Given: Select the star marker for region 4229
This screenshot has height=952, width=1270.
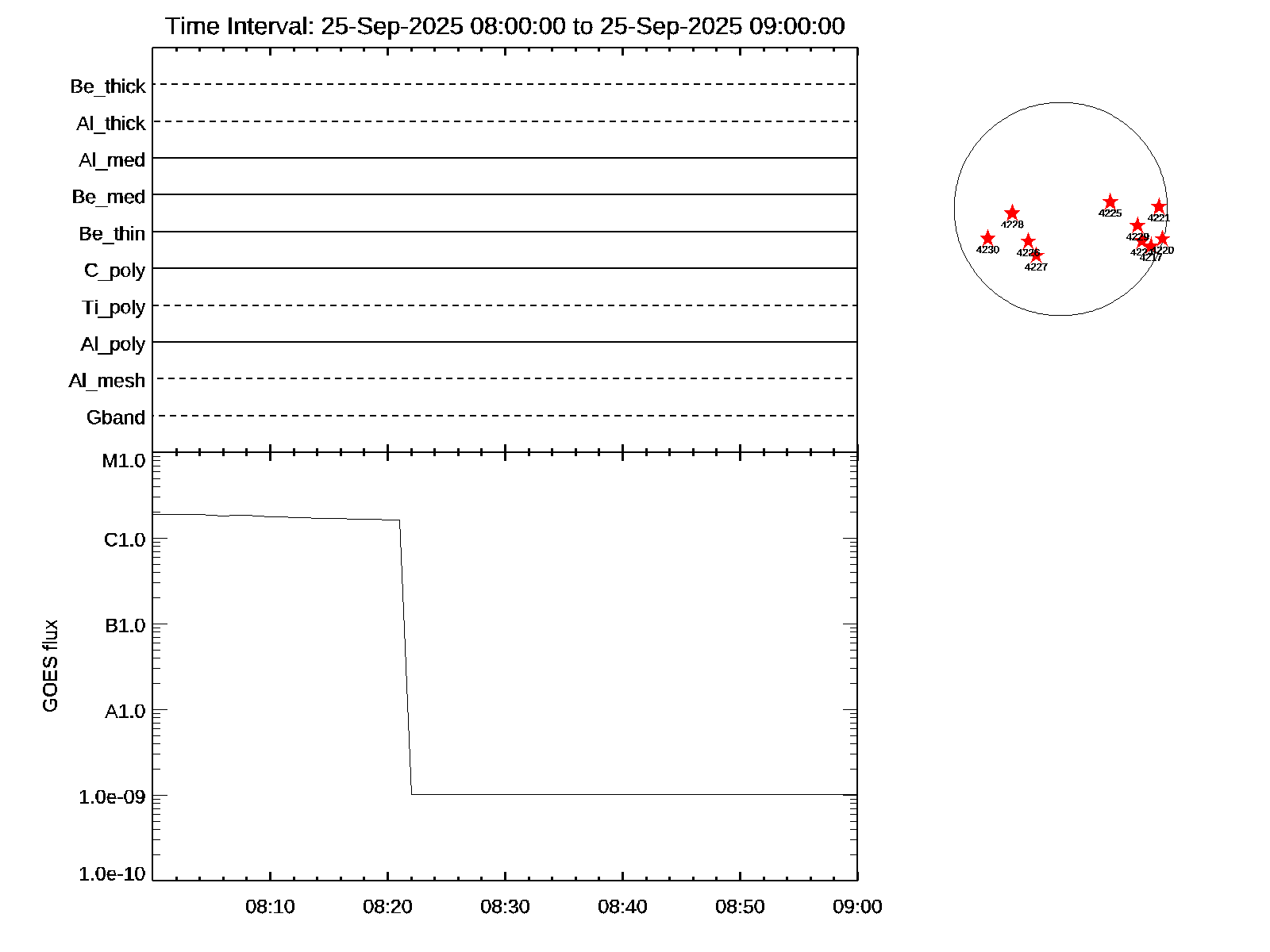Looking at the screenshot, I should 1137,225.
